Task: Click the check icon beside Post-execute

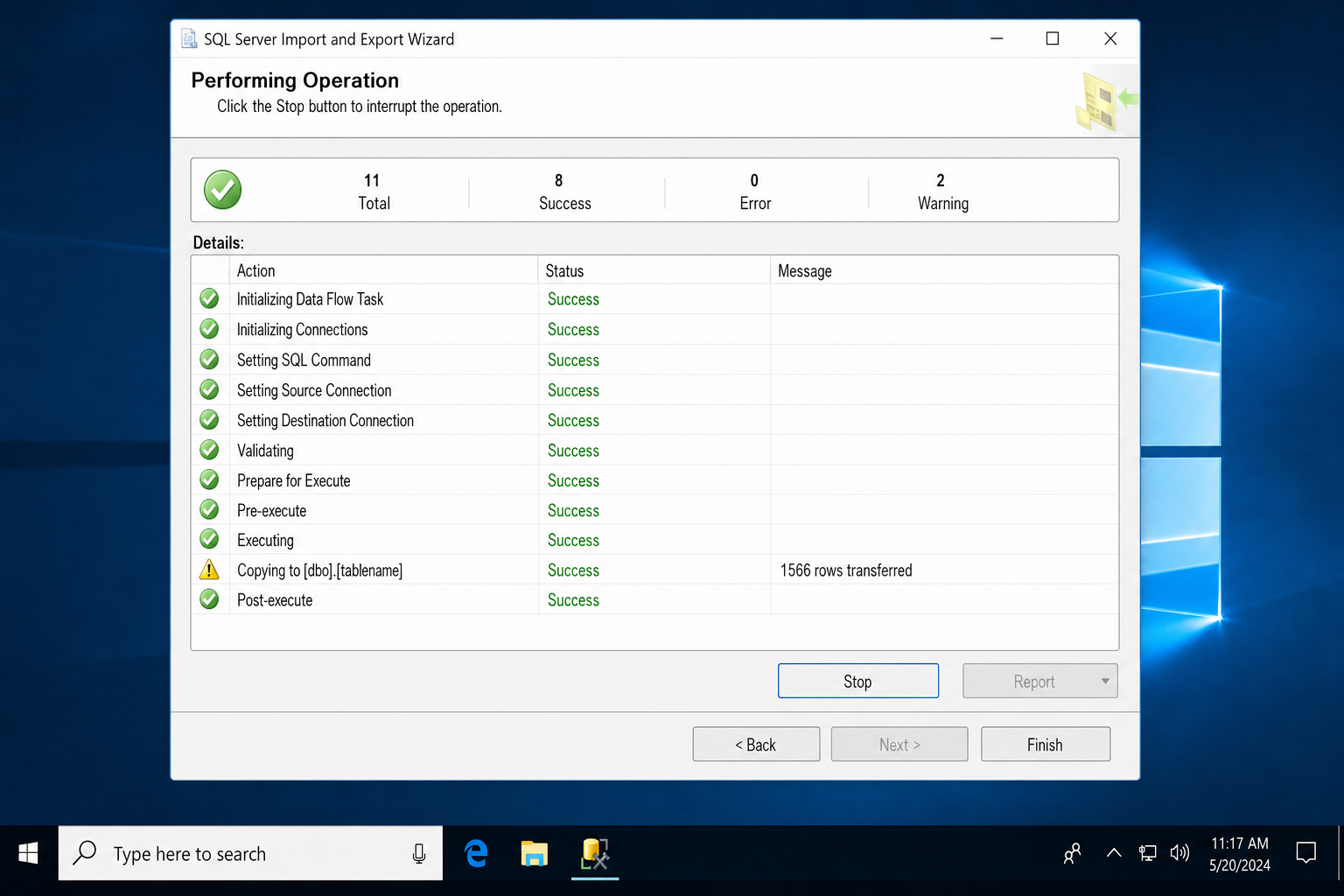Action: 209,599
